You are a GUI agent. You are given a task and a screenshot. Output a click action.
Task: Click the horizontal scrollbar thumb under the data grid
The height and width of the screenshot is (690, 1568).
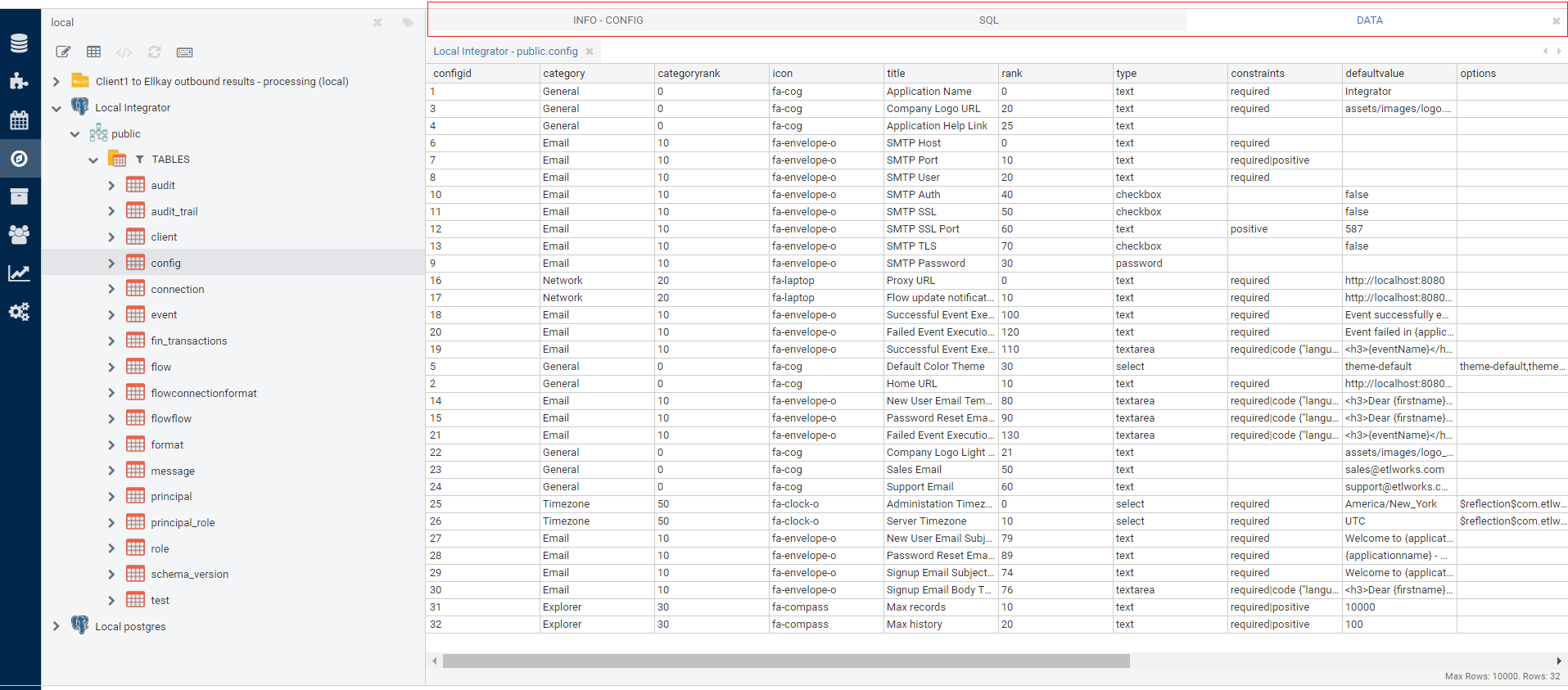click(786, 661)
